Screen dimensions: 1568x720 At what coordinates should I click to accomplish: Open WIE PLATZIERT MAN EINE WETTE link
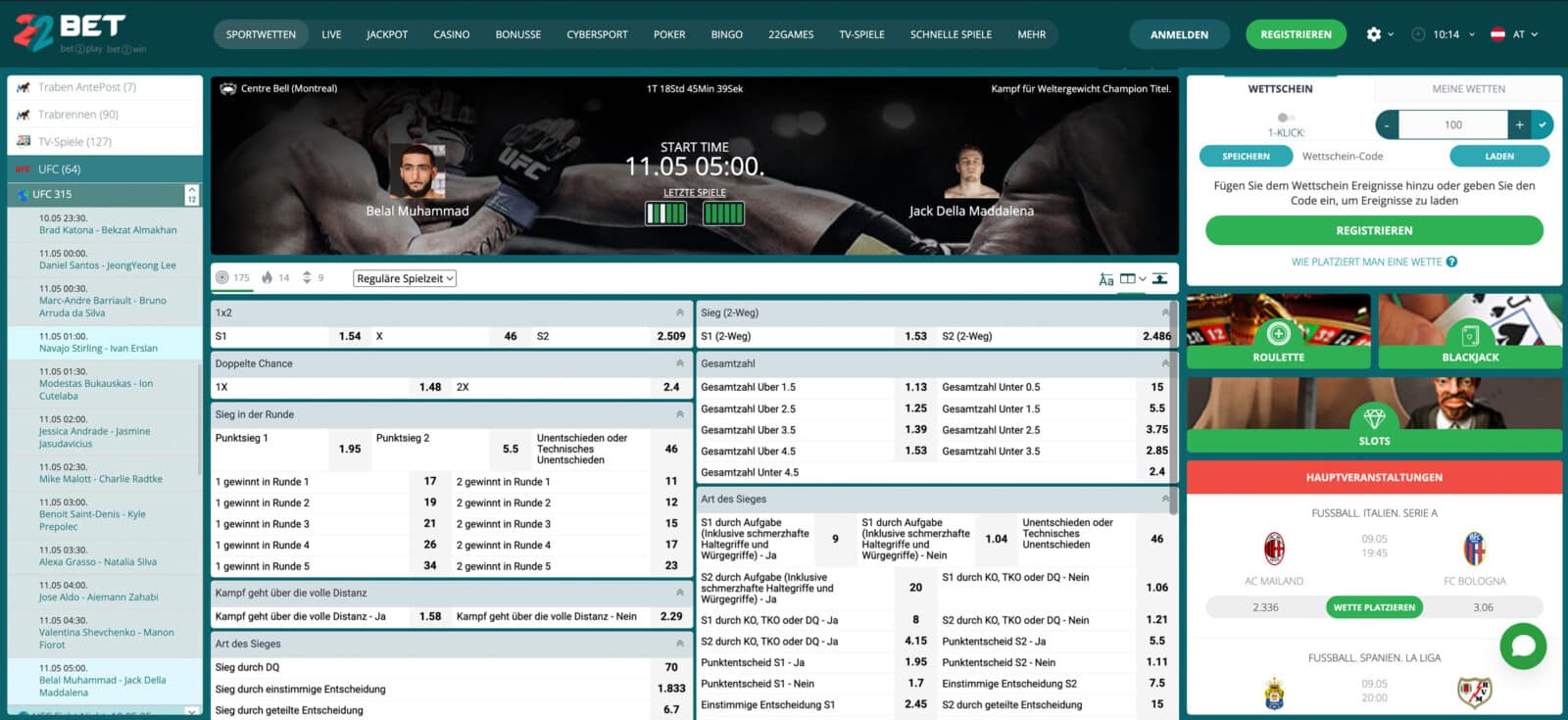pos(1366,262)
